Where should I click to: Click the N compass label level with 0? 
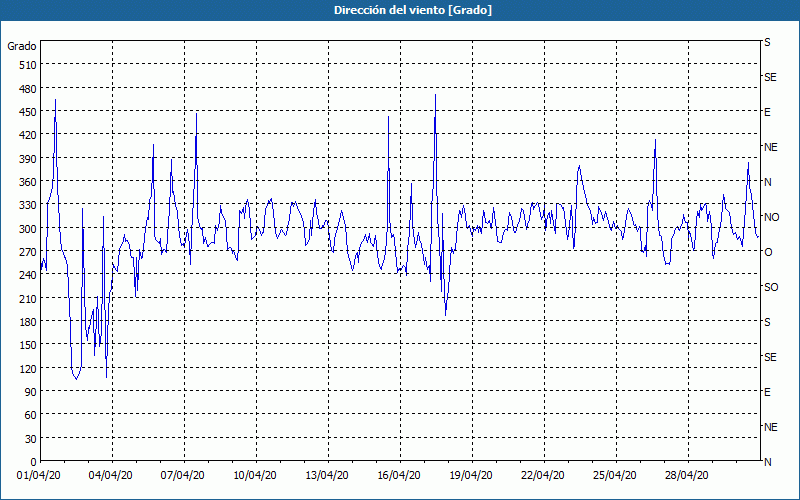click(x=768, y=462)
